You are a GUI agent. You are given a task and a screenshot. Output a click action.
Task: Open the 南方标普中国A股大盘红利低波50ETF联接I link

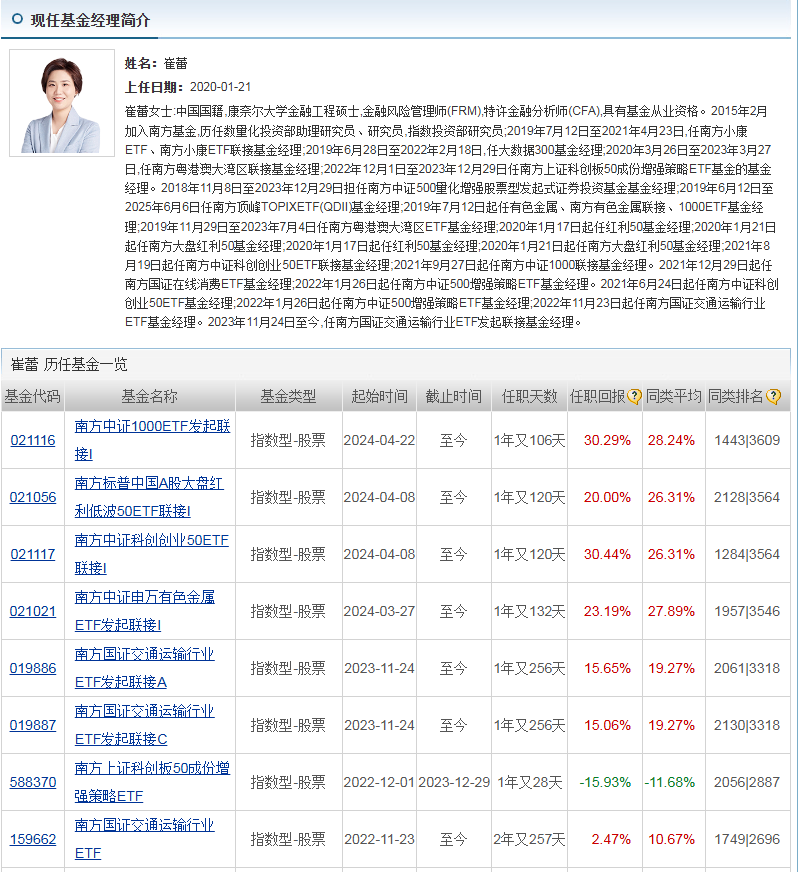pos(149,497)
